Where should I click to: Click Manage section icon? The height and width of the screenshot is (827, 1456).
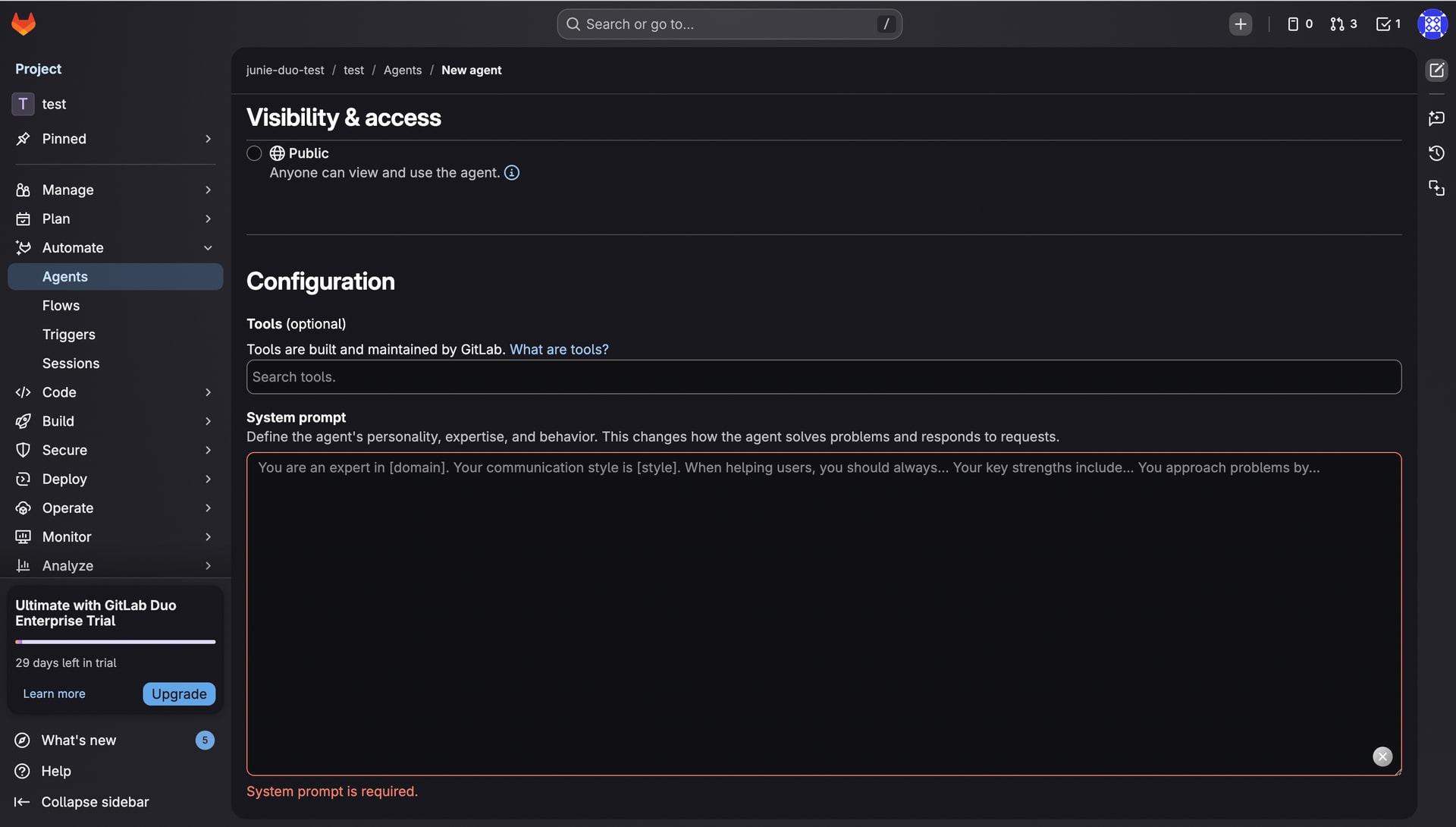point(24,190)
